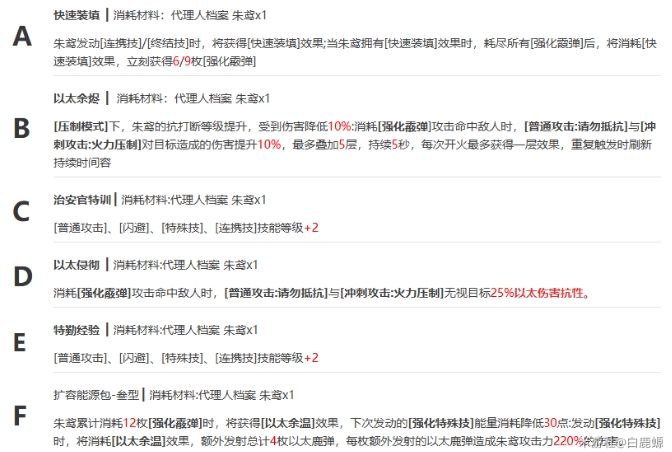Click the large letter C label
672x452 pixels.
(22, 211)
